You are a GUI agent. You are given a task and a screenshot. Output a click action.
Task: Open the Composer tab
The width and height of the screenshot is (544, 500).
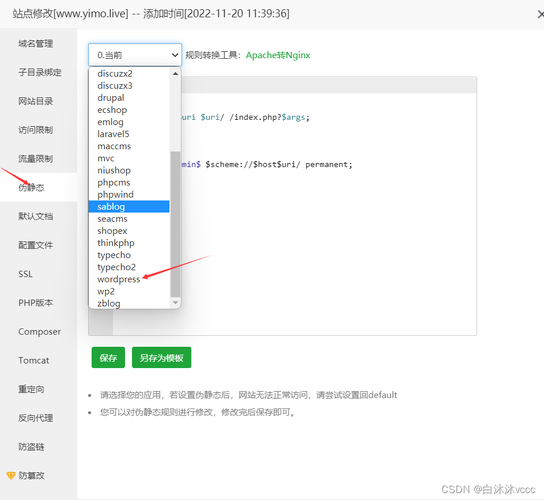(x=40, y=331)
